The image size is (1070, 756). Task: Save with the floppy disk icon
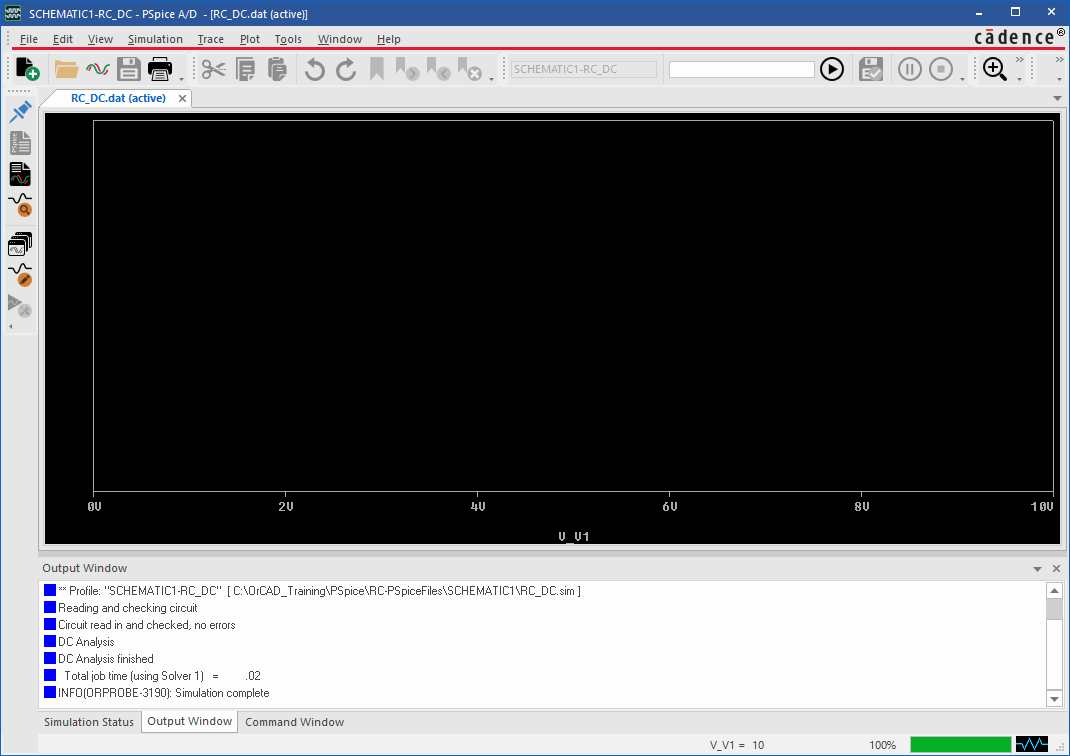[x=128, y=69]
